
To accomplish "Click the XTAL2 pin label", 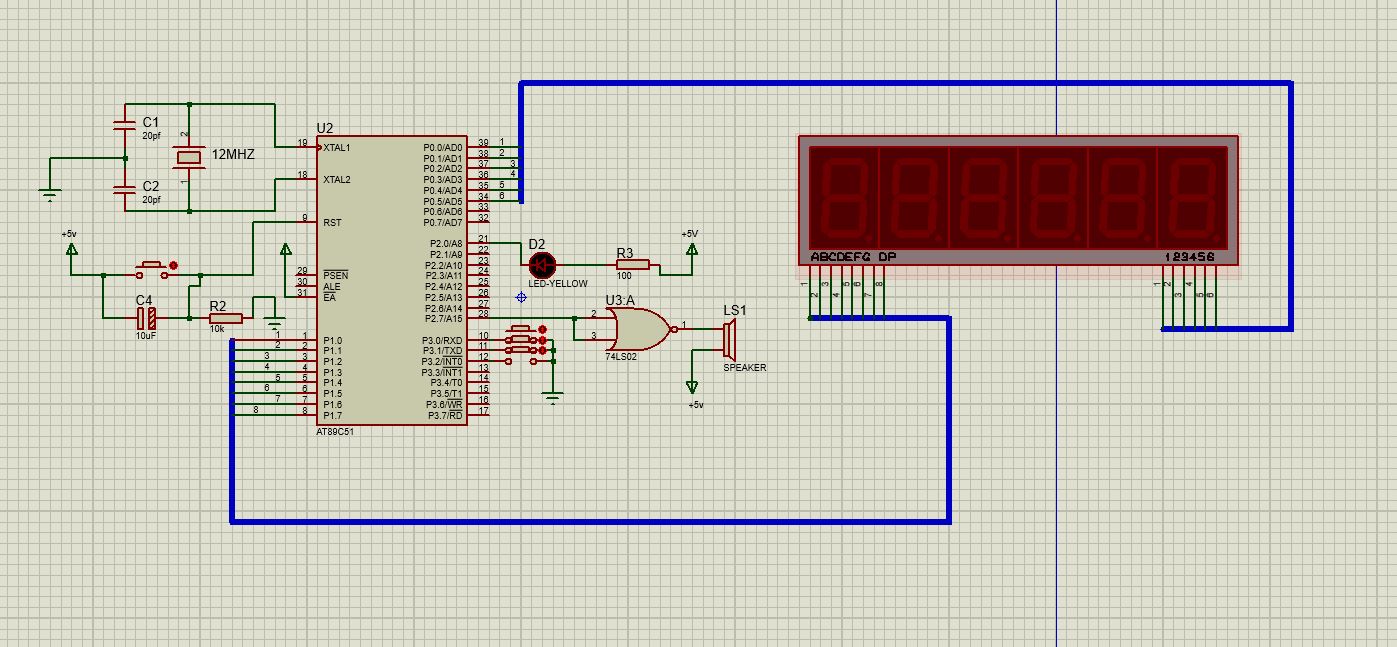I will (337, 179).
